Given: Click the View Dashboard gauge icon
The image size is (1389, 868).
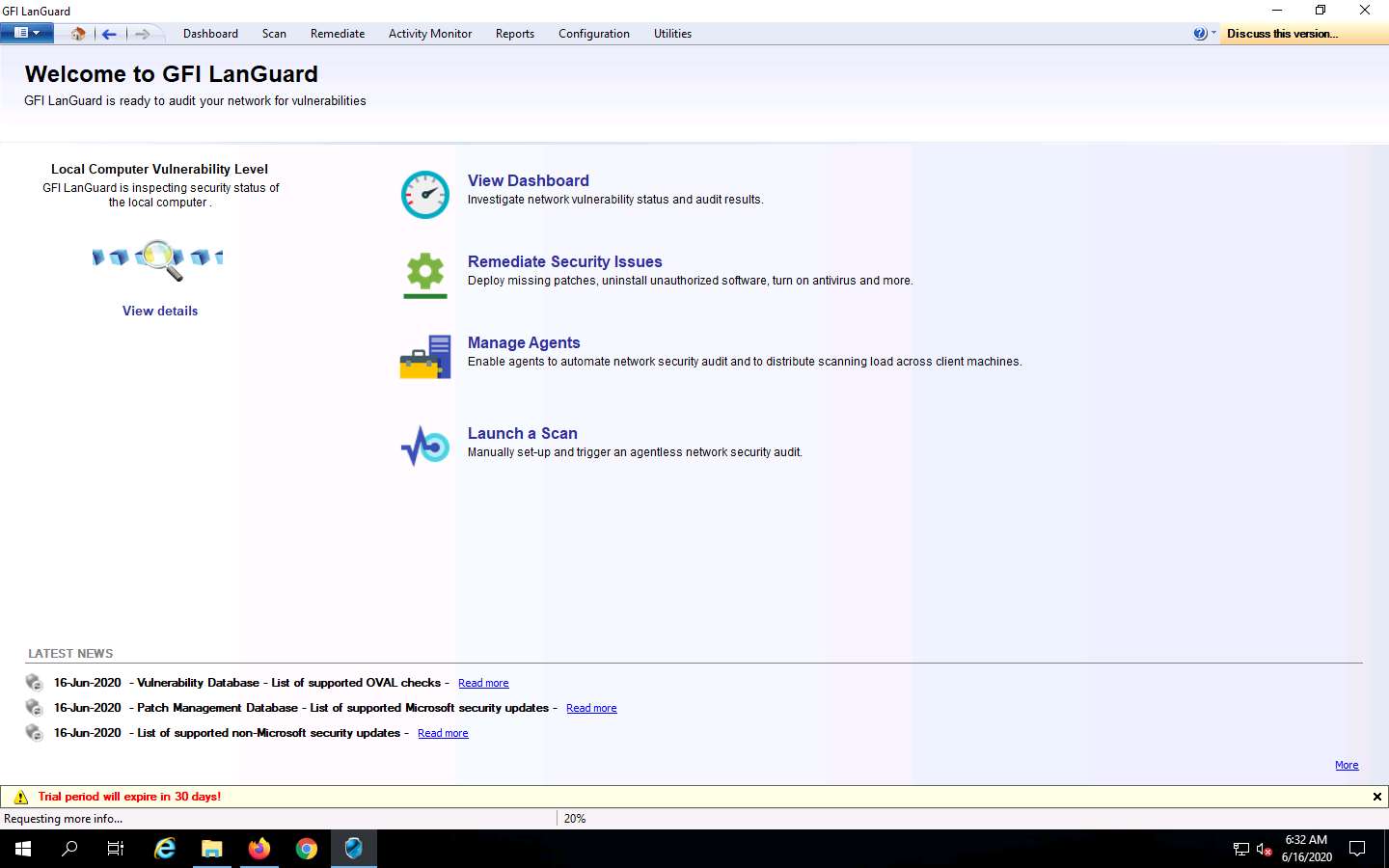Looking at the screenshot, I should click(425, 195).
